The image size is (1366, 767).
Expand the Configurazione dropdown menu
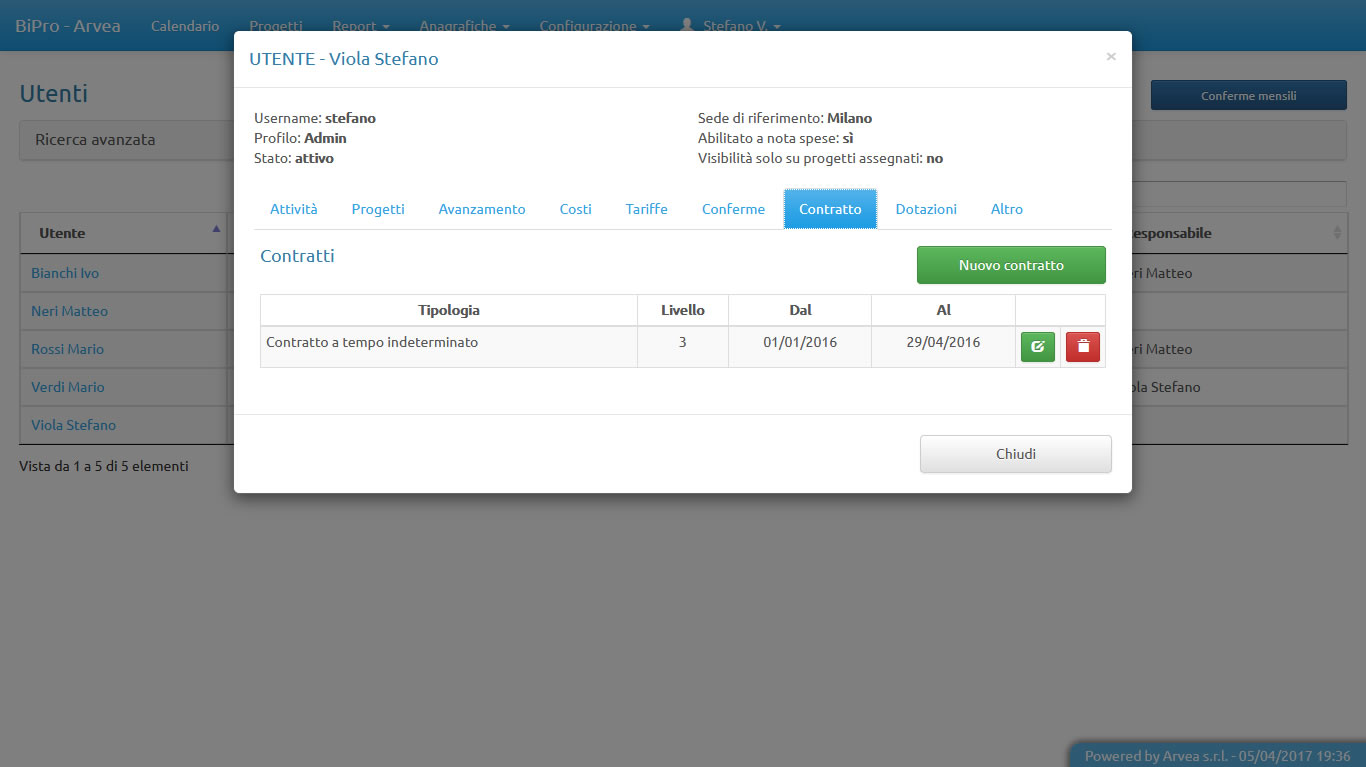594,26
